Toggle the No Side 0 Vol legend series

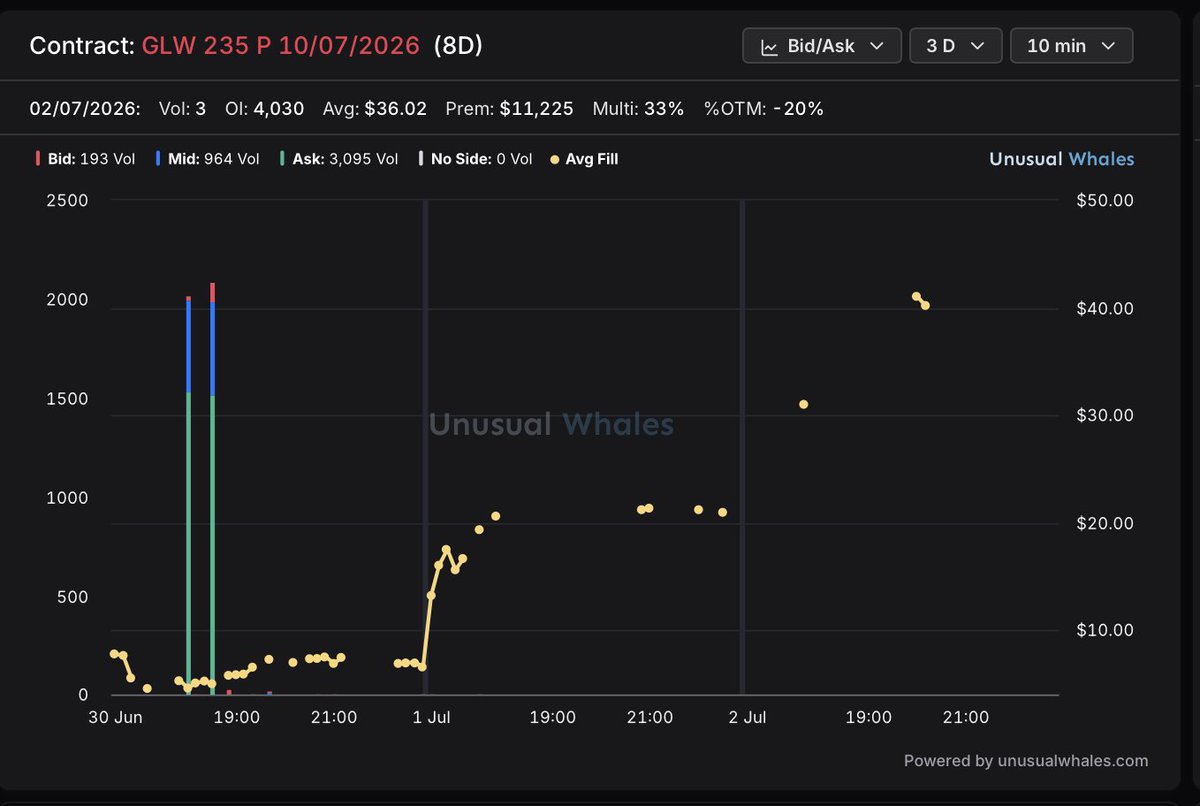(x=475, y=158)
